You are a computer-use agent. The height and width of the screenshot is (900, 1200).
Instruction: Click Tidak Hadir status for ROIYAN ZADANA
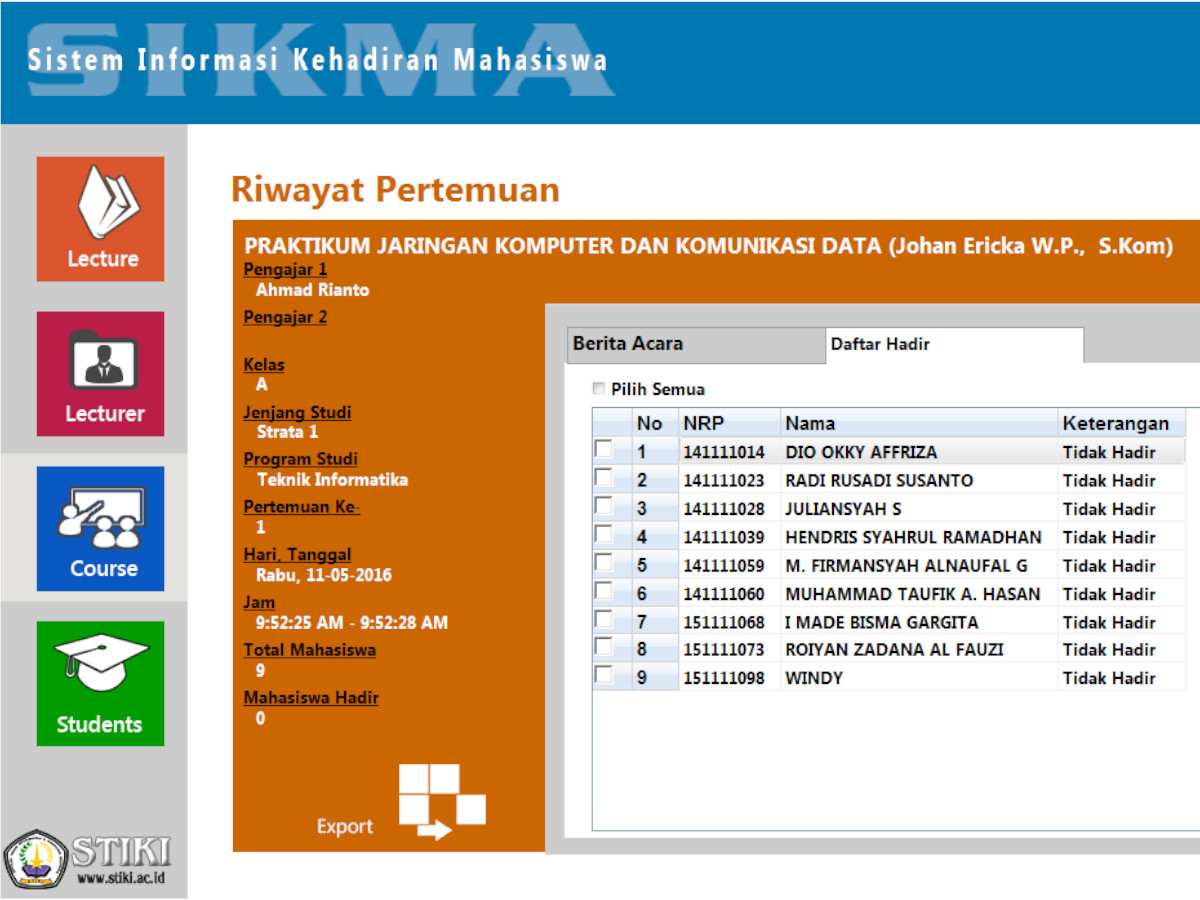[1108, 650]
